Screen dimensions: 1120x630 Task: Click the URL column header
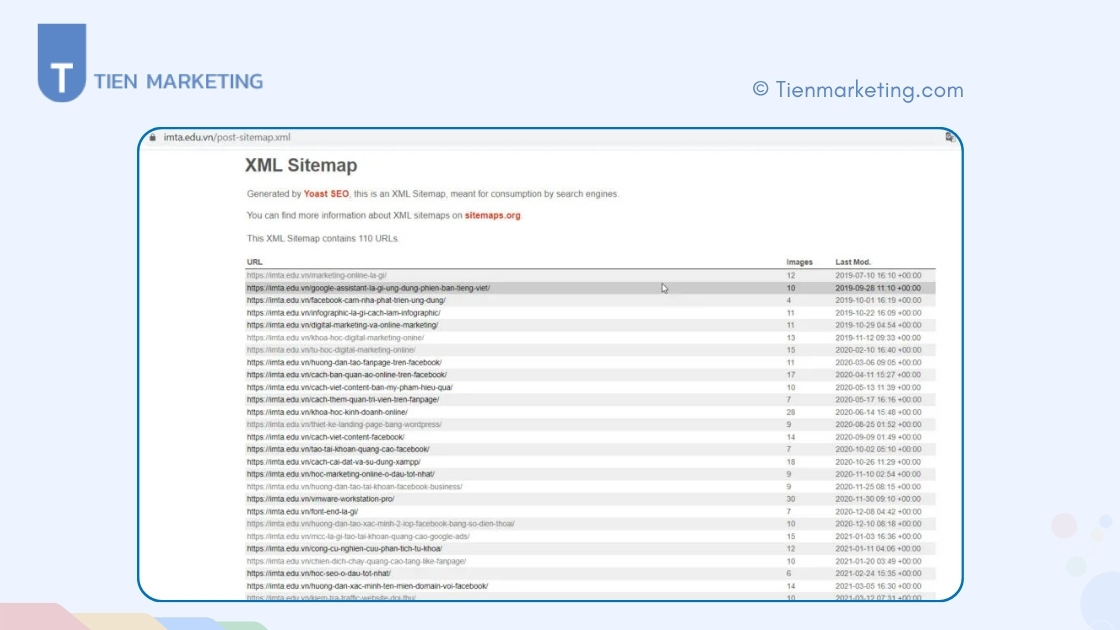[255, 262]
